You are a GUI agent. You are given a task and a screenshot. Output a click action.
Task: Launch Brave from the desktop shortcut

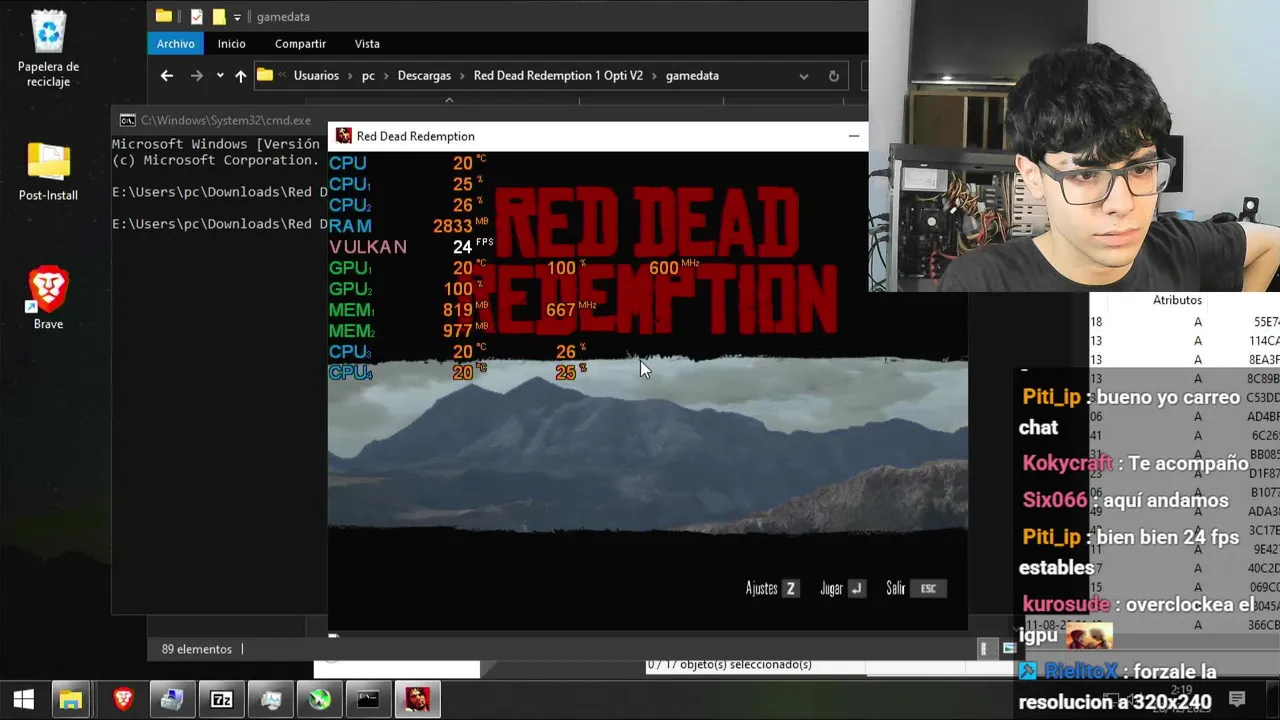coord(48,298)
